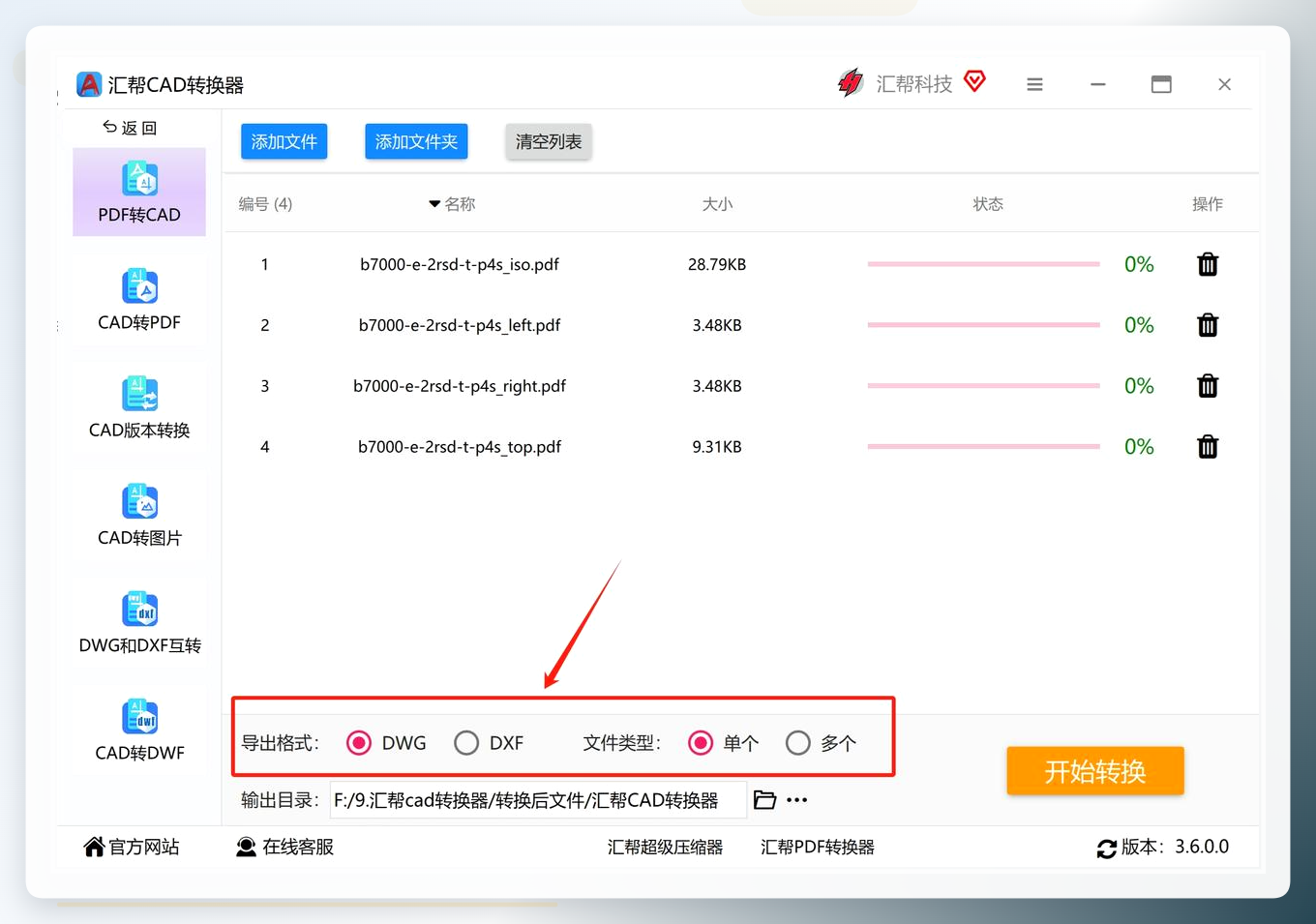Select DWG export format
This screenshot has height=924, width=1316.
coord(359,743)
